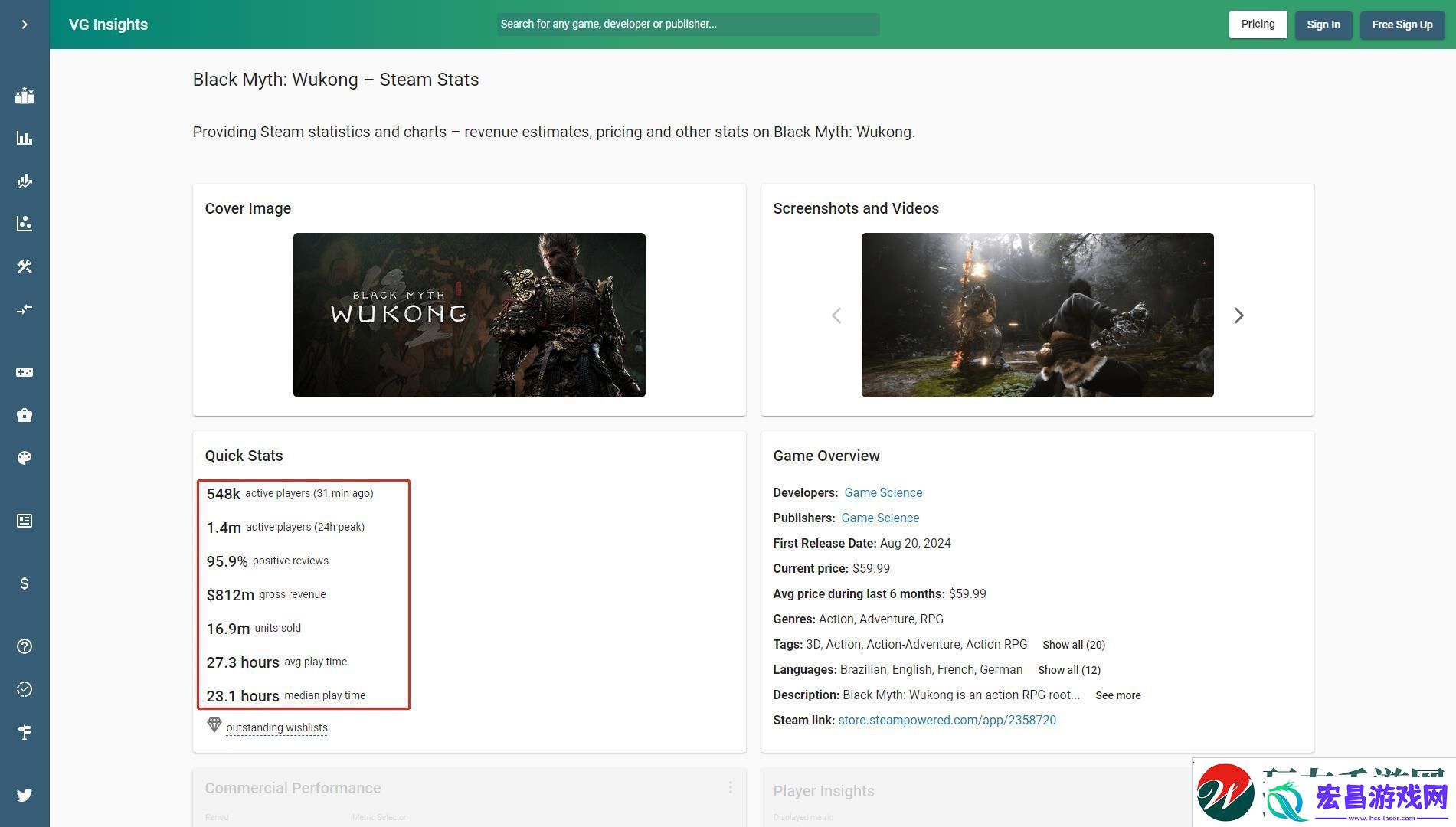Viewport: 1456px width, 827px height.
Task: Expand description with See more
Action: point(1117,695)
